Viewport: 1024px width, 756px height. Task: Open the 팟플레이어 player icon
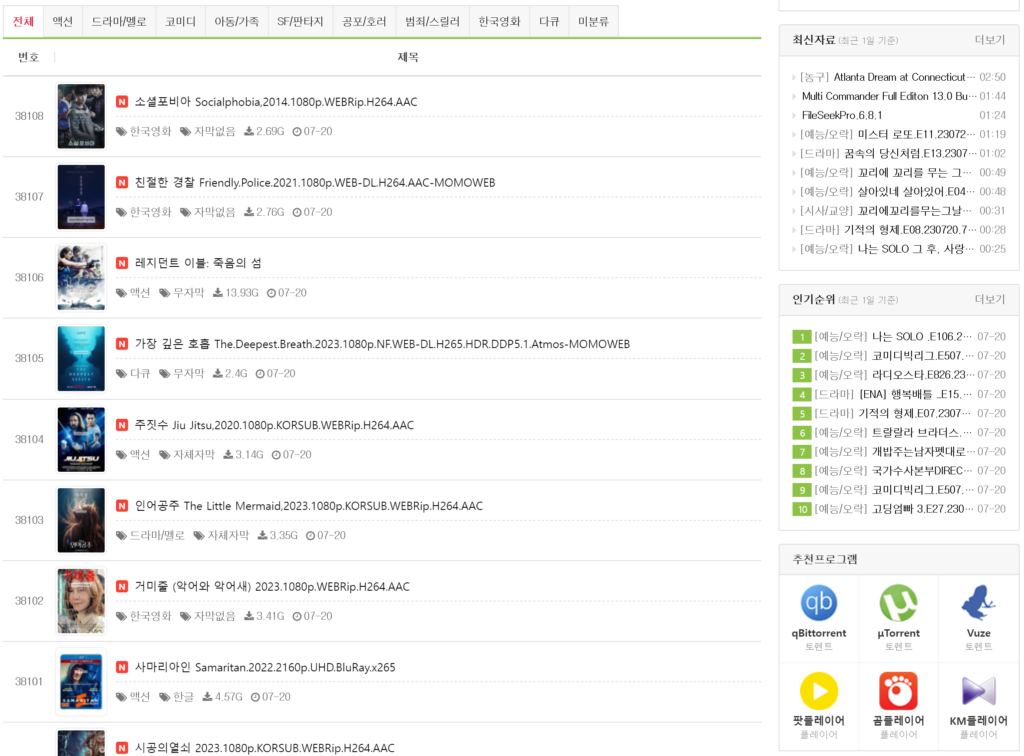(x=818, y=691)
